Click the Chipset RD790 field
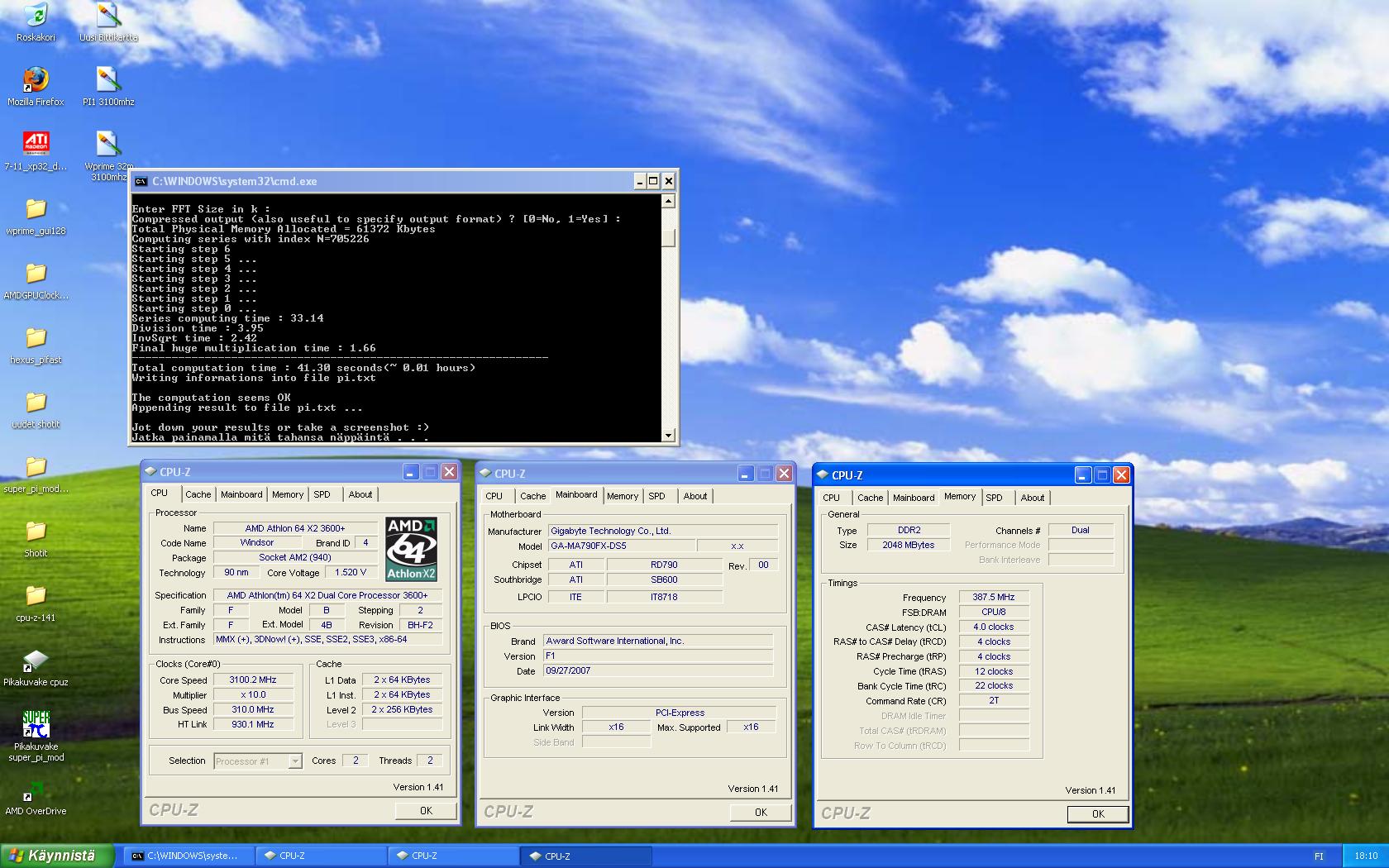This screenshot has width=1389, height=868. 664,565
